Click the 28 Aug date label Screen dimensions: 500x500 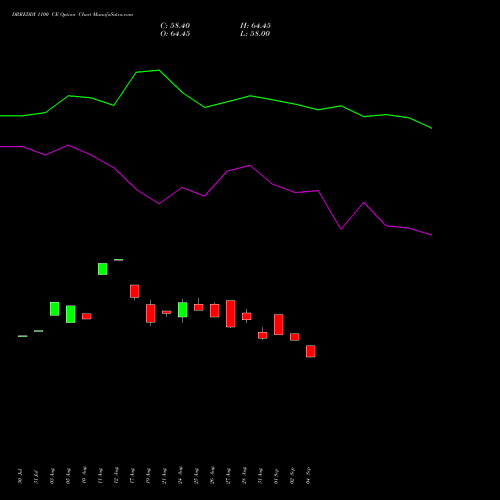[244, 475]
